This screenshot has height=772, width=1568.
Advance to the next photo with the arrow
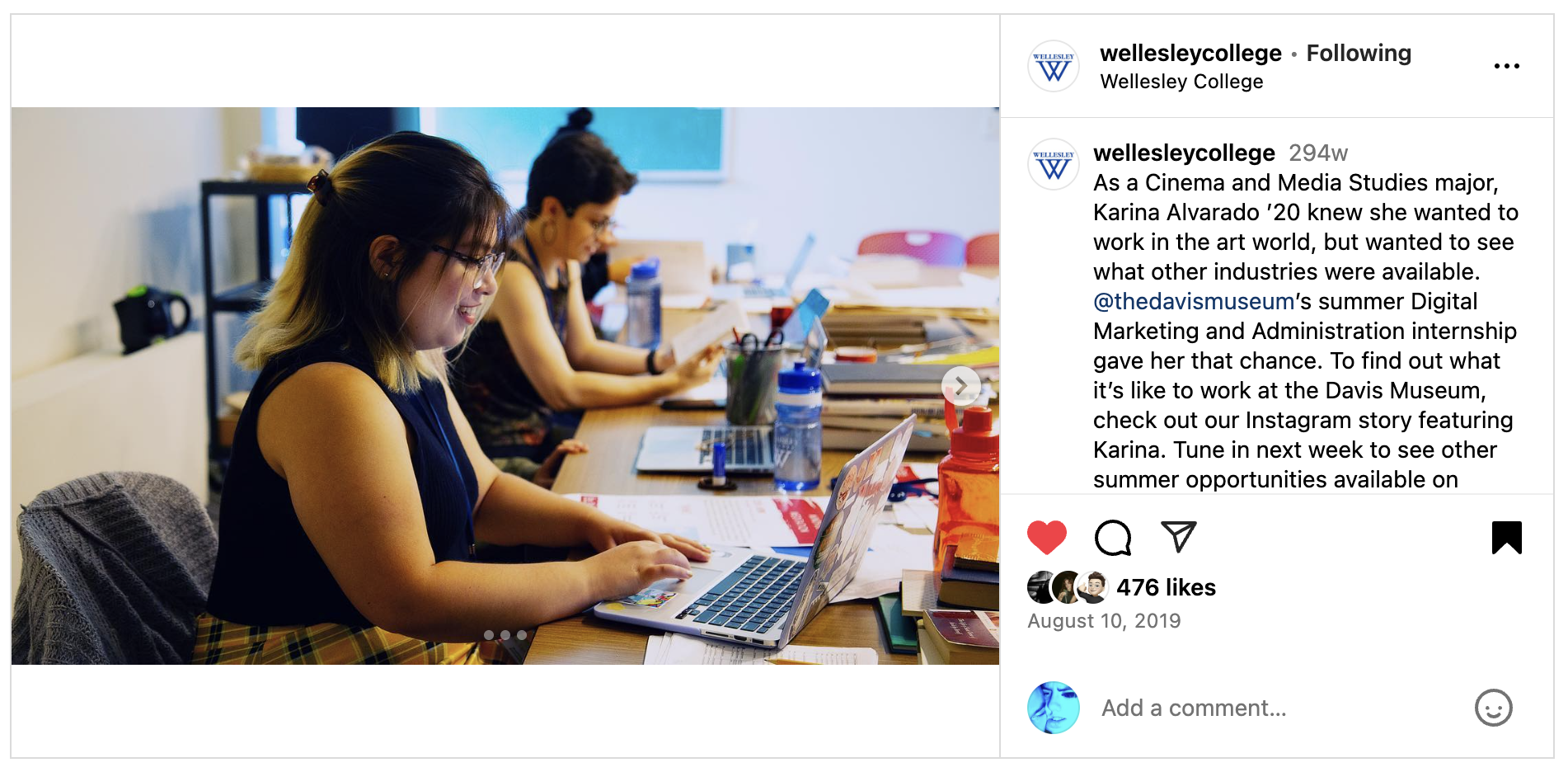pos(961,386)
